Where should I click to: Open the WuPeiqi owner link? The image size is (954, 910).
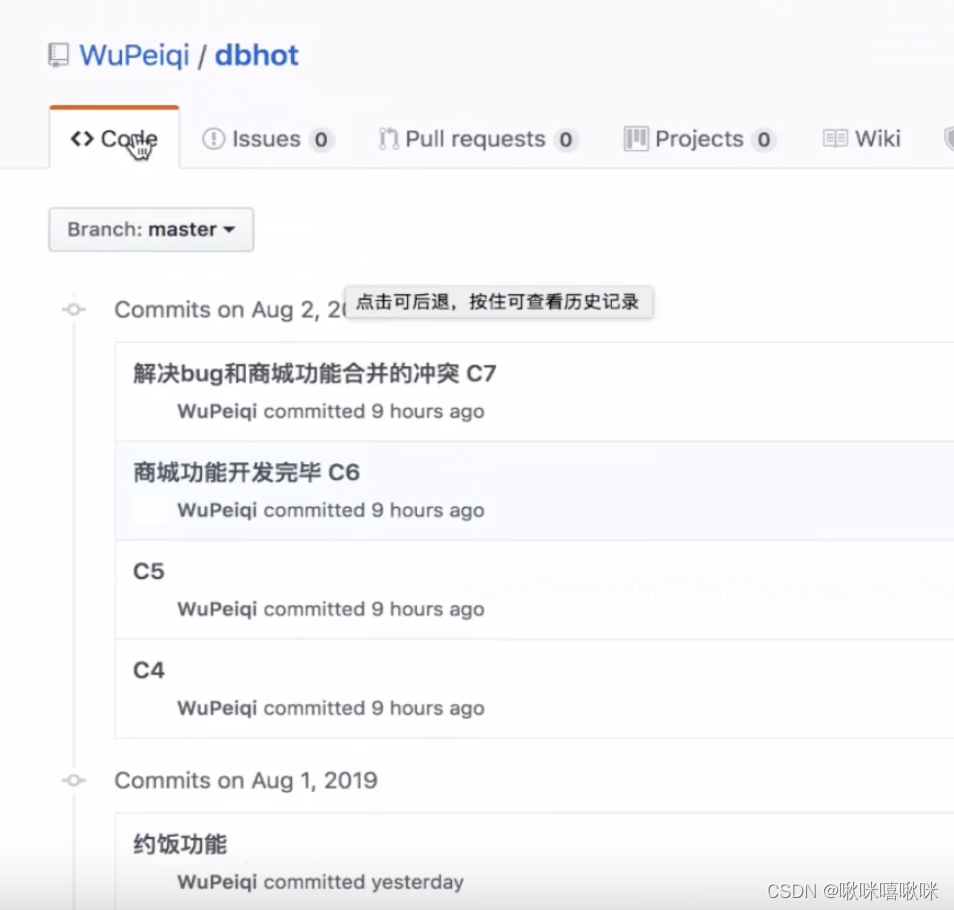[x=134, y=55]
